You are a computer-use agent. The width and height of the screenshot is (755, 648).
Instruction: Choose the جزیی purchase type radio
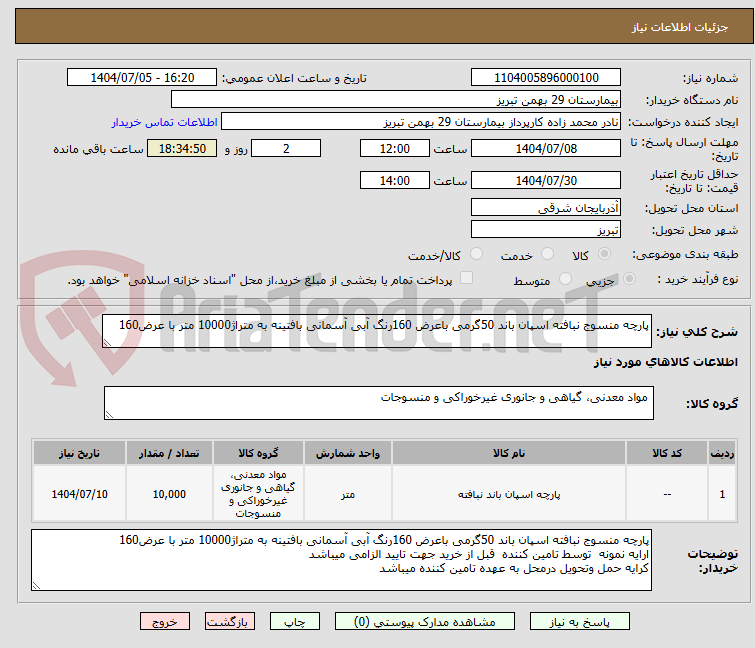(x=629, y=279)
